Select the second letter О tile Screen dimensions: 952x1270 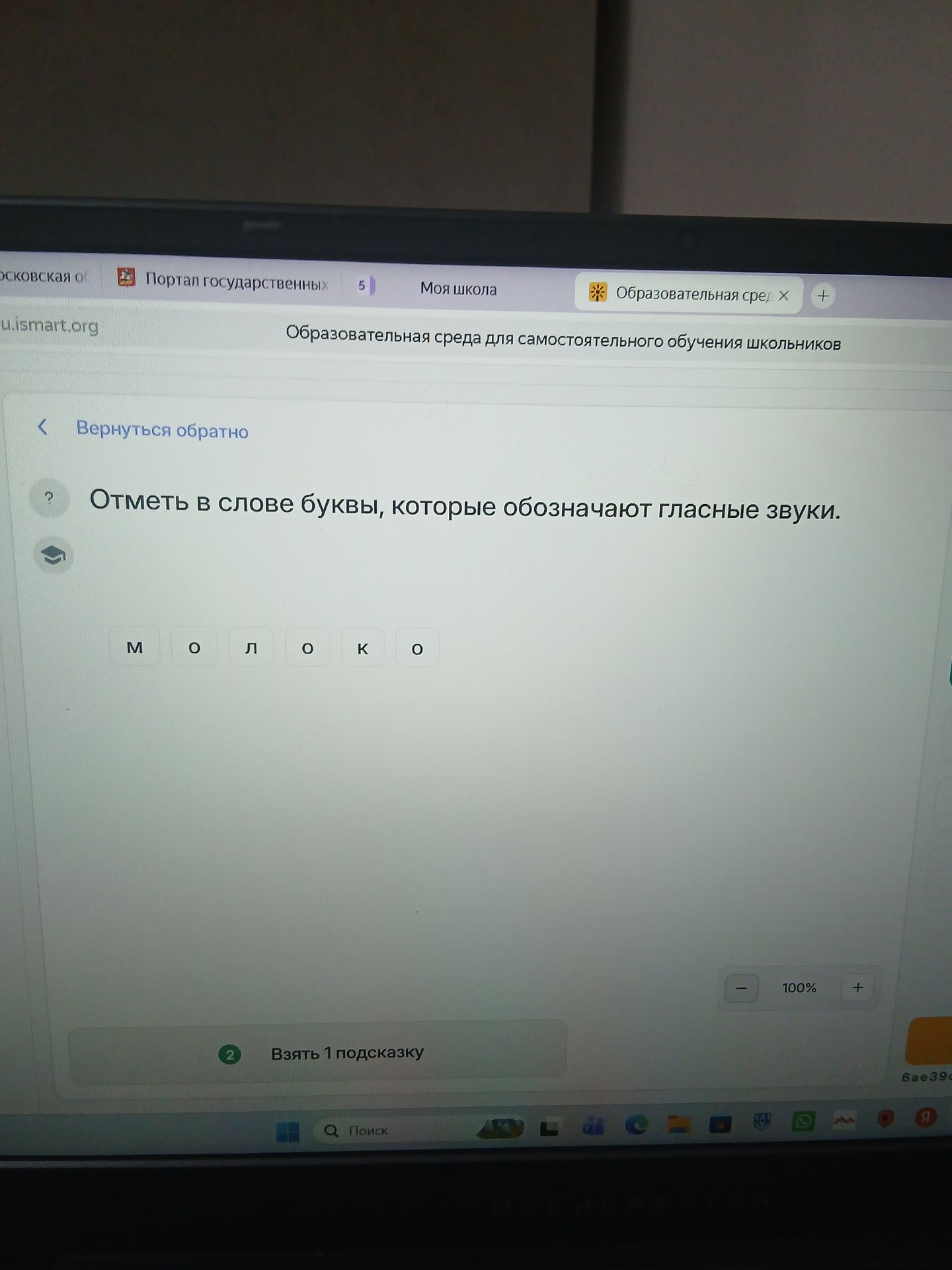(307, 649)
